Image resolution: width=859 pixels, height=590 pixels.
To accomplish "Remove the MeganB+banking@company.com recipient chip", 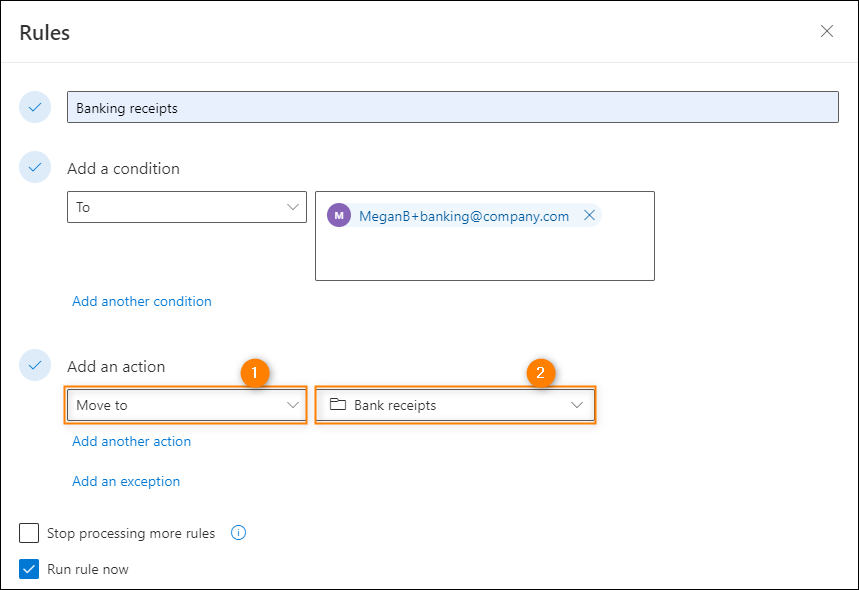I will coord(589,215).
